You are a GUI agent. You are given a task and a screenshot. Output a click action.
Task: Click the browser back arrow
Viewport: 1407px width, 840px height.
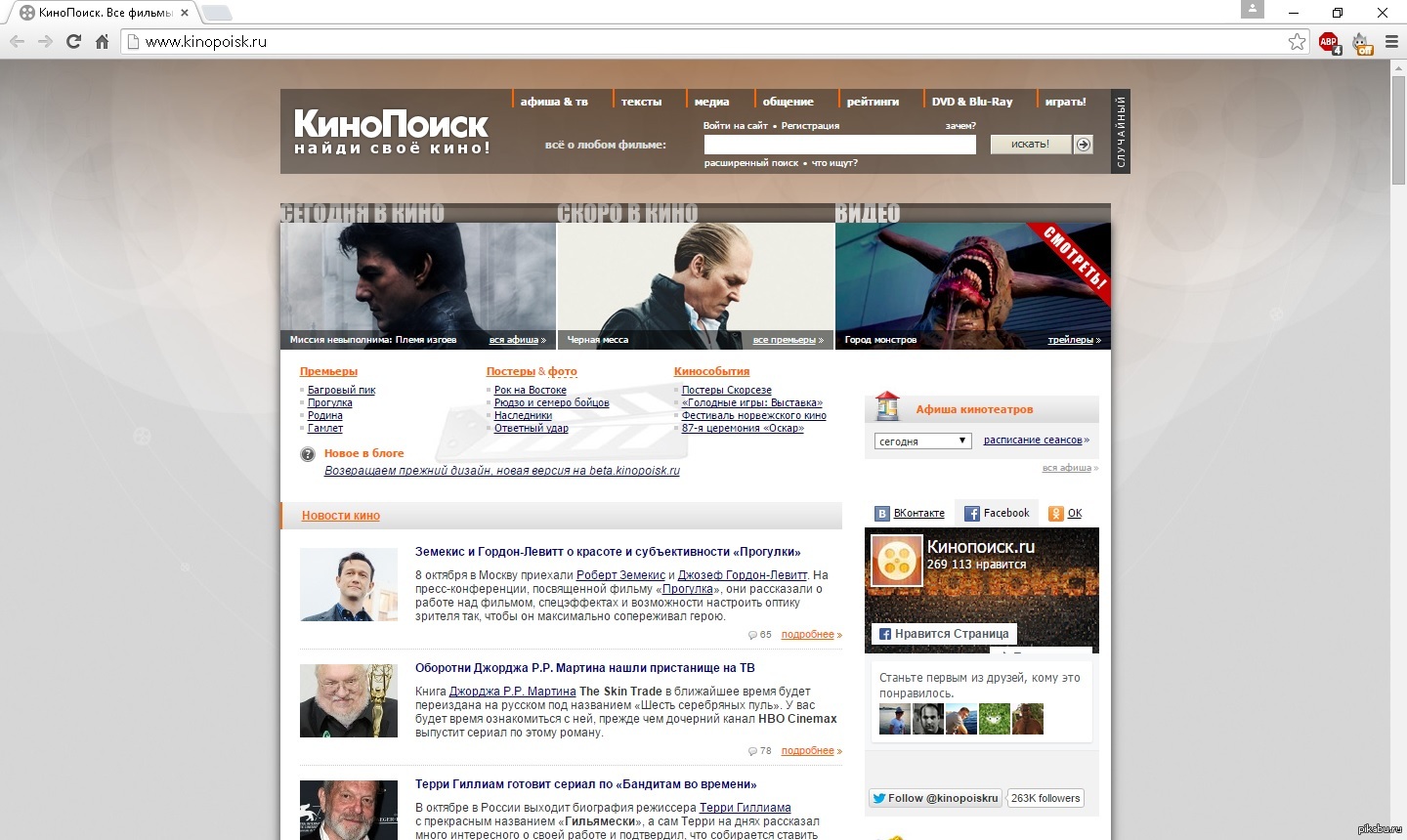[x=17, y=41]
